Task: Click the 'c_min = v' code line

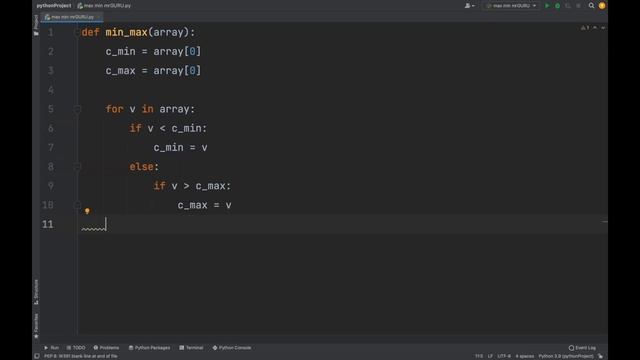Action: pos(180,147)
